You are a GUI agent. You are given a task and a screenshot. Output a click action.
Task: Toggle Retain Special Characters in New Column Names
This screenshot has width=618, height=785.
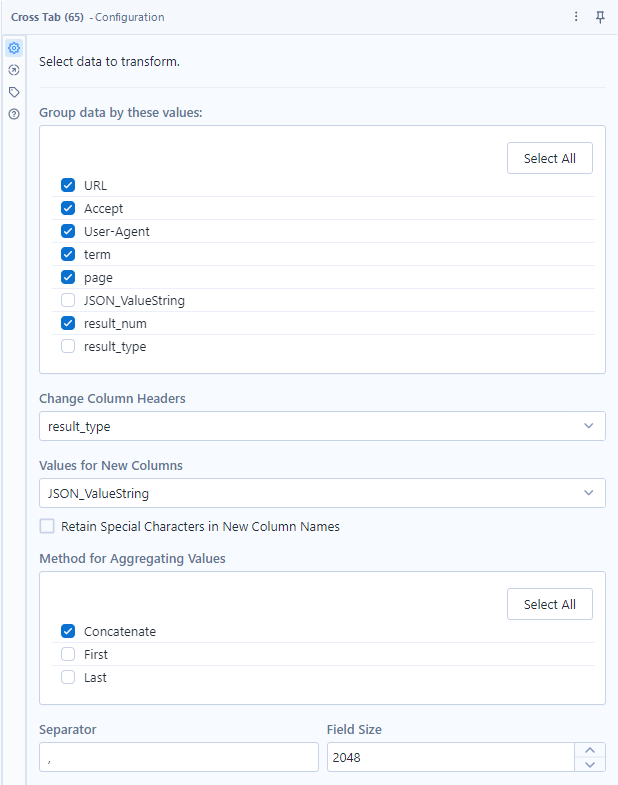pos(47,526)
